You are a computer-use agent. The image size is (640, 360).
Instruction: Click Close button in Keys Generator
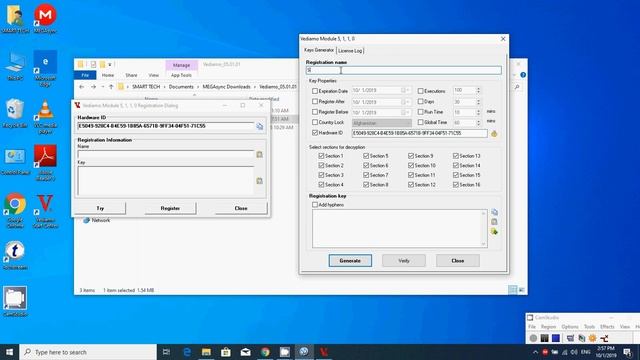458,260
